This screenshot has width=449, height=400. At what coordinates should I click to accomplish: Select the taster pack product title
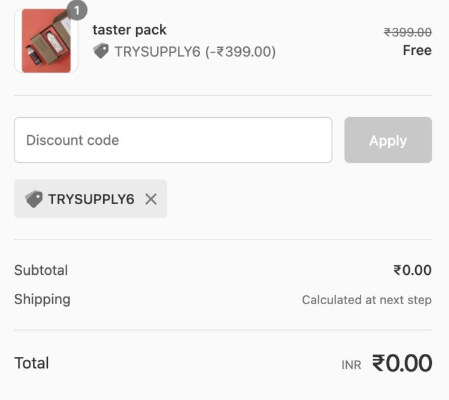(129, 30)
